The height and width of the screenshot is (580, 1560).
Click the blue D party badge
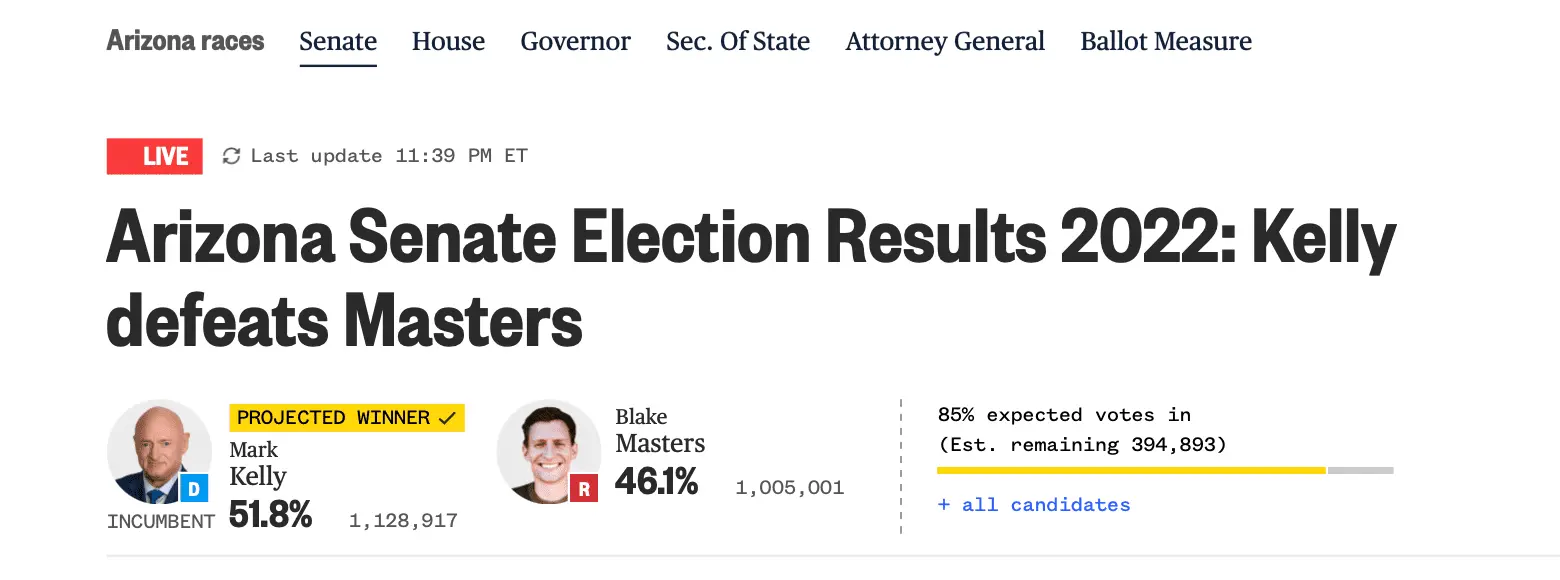pos(194,489)
